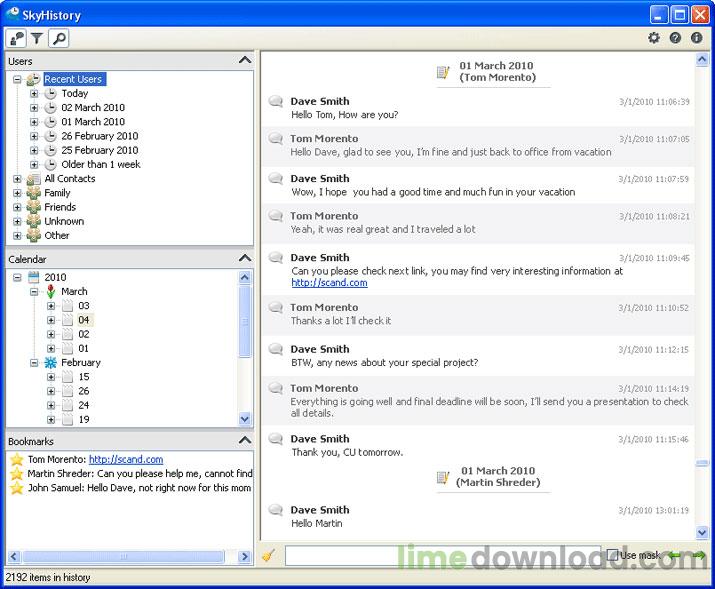The height and width of the screenshot is (589, 715).
Task: Click the Unknown group icon
Action: tap(33, 221)
